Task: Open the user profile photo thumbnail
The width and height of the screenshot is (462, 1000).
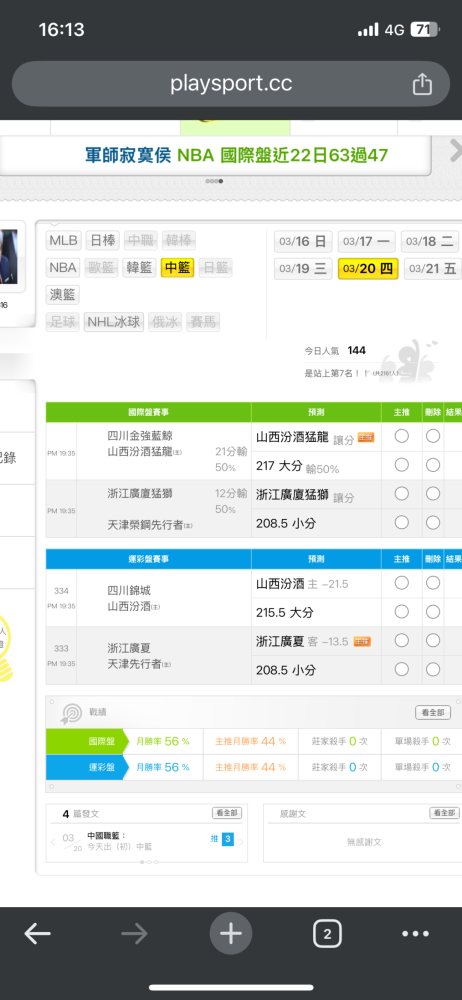Action: [9, 254]
